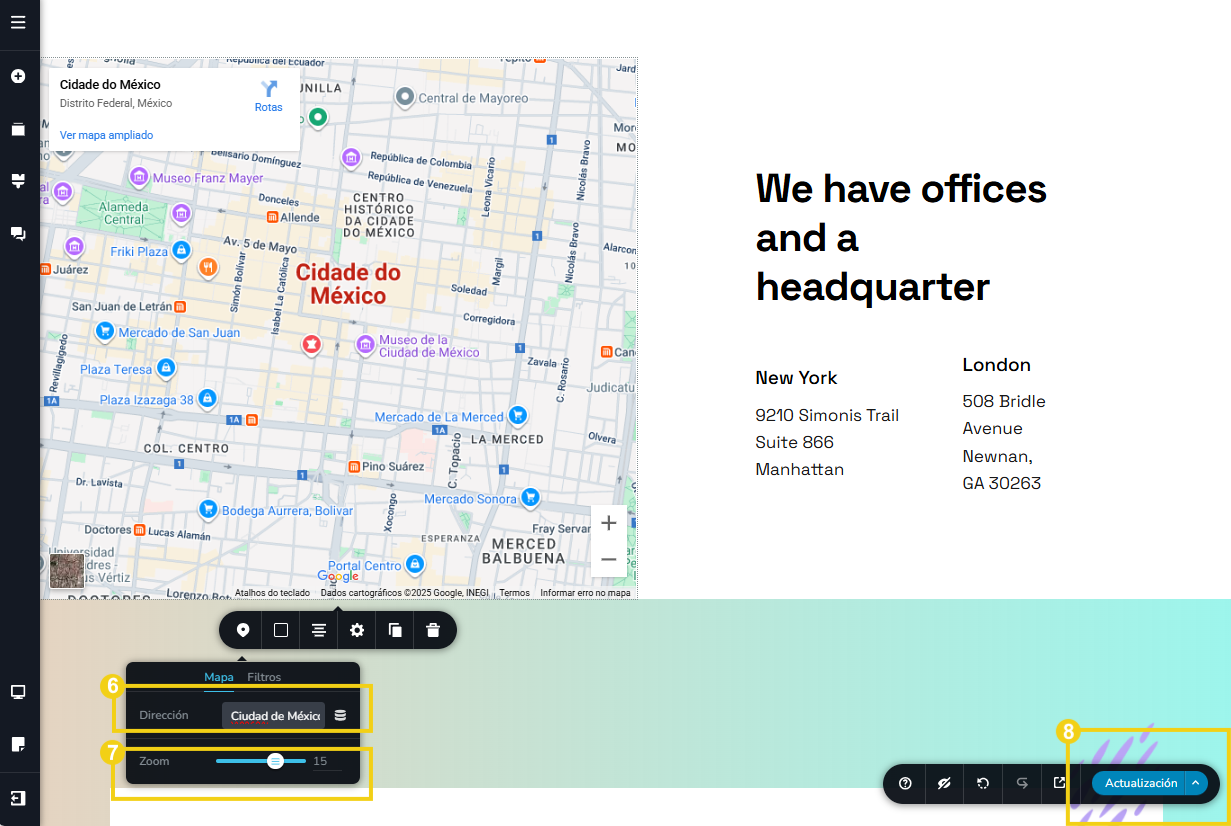Switch to the Filtros tab
Screen dimensions: 1231x826
pos(264,677)
